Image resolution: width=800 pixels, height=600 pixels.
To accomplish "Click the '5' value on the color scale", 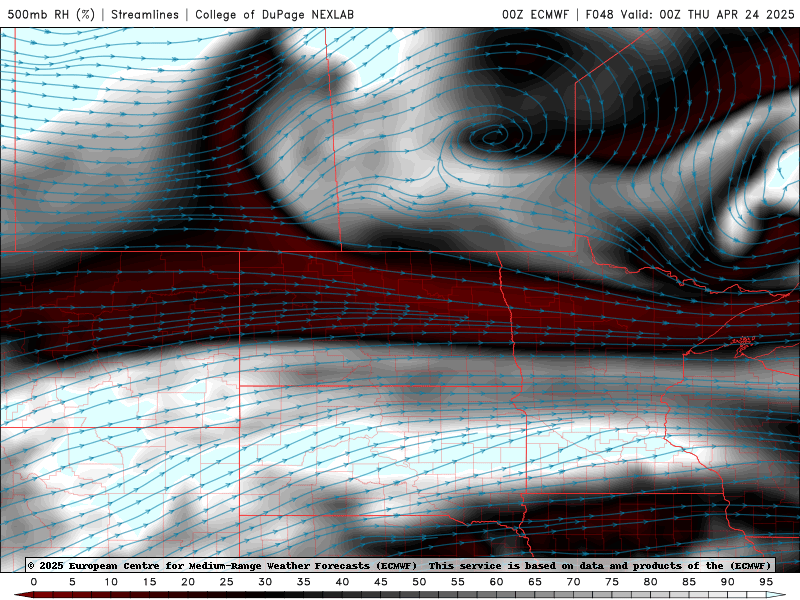I will [72, 582].
